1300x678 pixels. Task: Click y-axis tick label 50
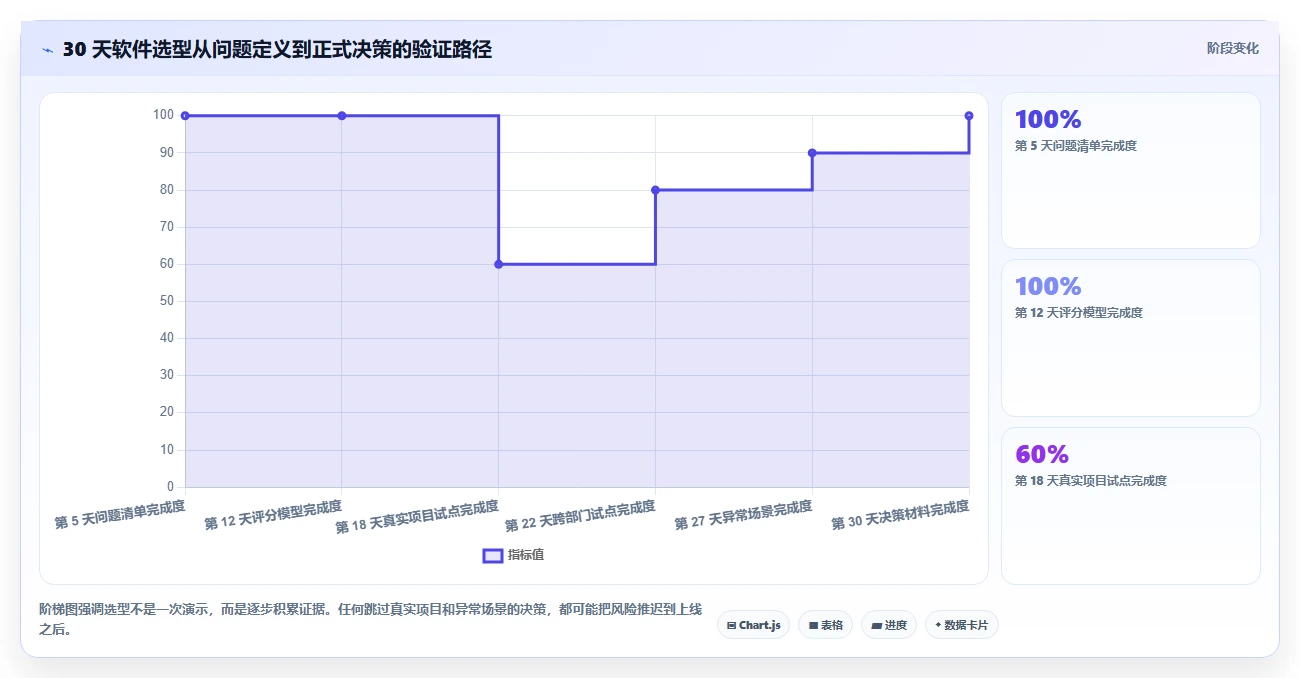(x=167, y=301)
